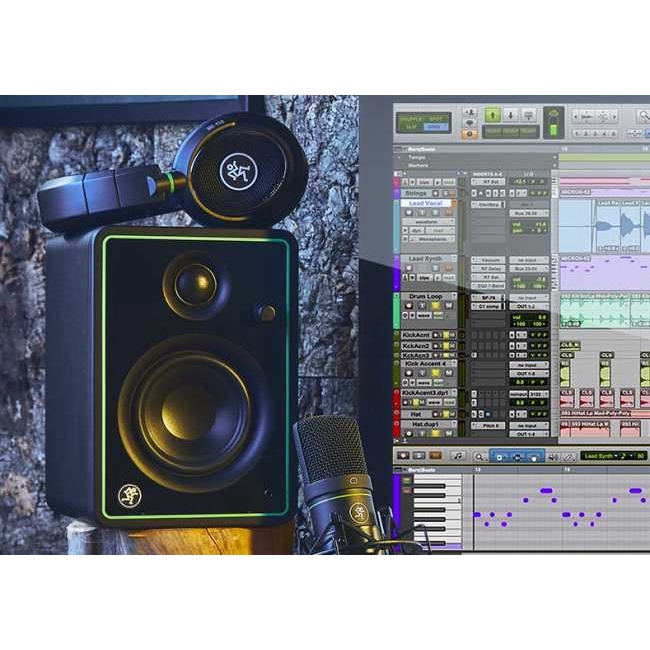650x650 pixels.
Task: Open the Lead Vocal waveform view selector
Action: point(427,222)
